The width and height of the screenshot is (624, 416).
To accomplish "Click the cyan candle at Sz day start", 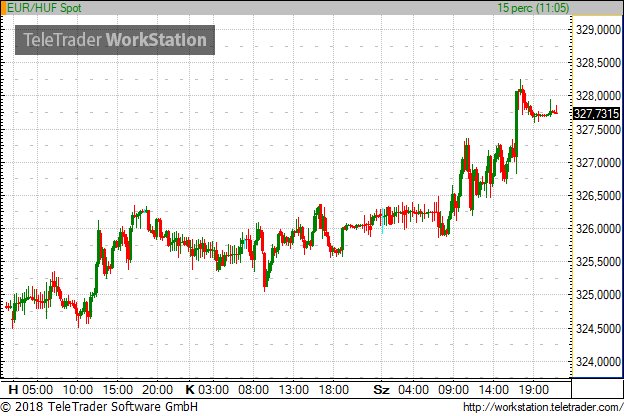I will tap(382, 221).
